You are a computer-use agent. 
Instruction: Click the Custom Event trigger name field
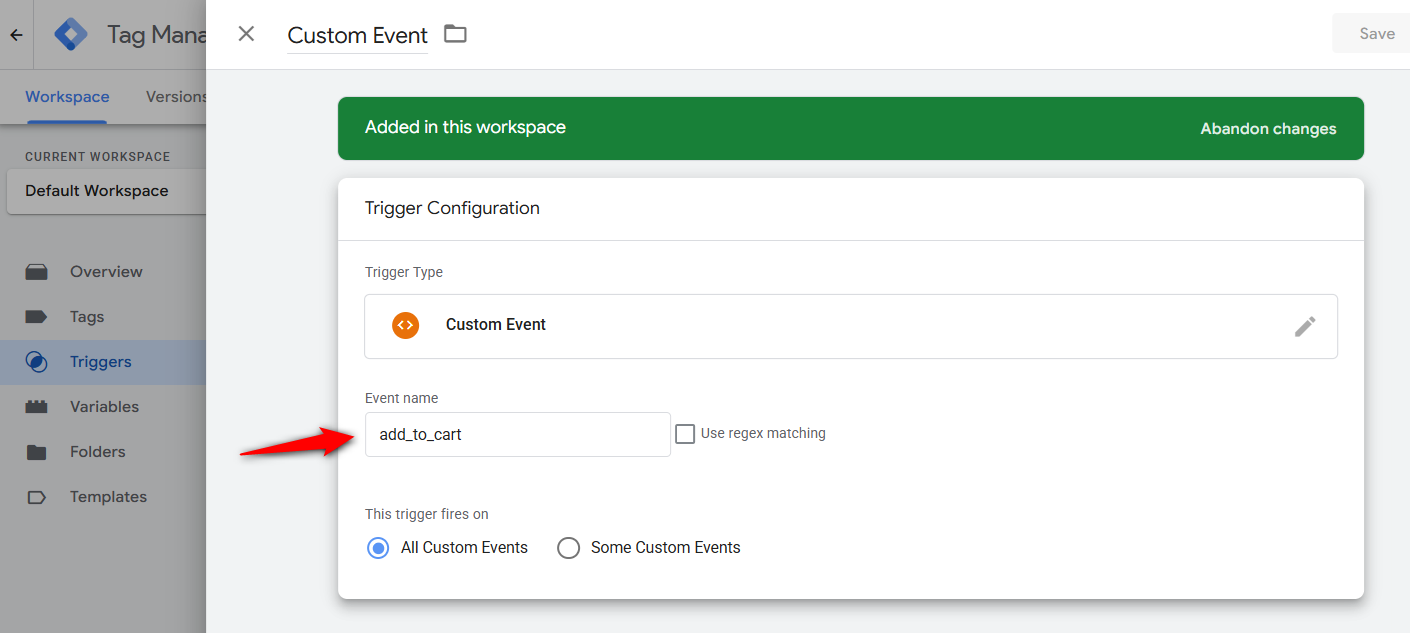(358, 35)
